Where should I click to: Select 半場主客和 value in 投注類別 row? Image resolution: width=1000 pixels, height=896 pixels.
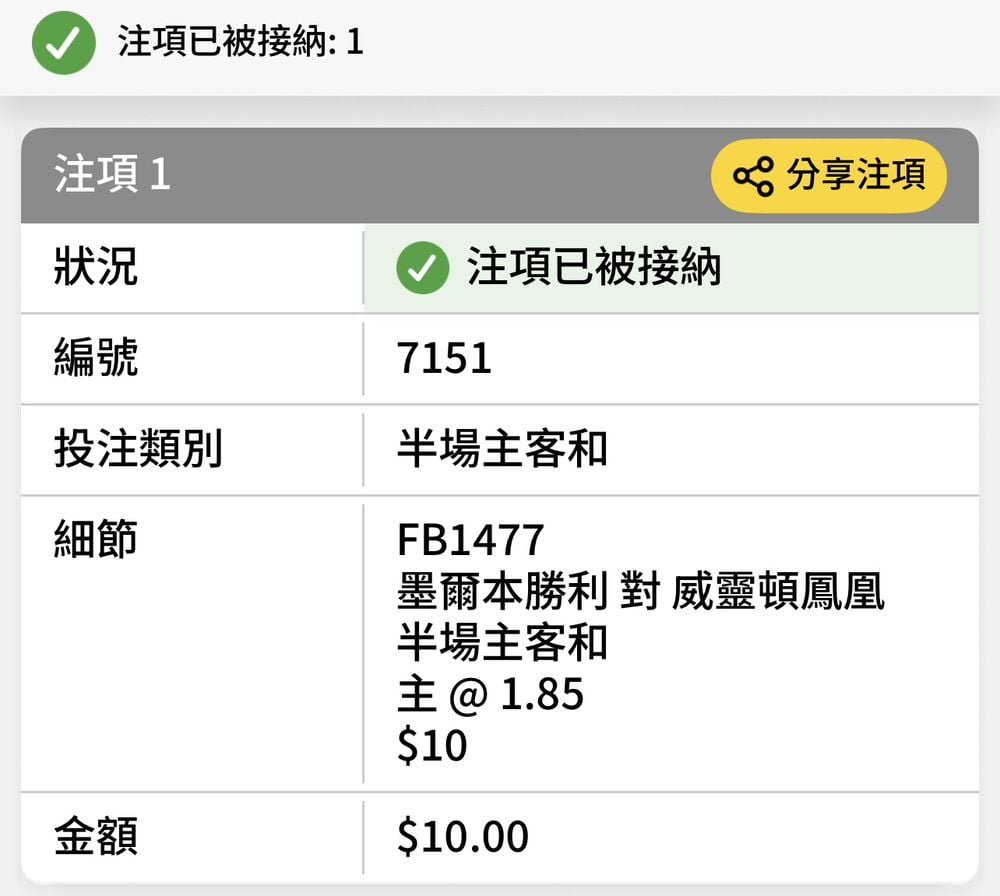click(x=502, y=450)
